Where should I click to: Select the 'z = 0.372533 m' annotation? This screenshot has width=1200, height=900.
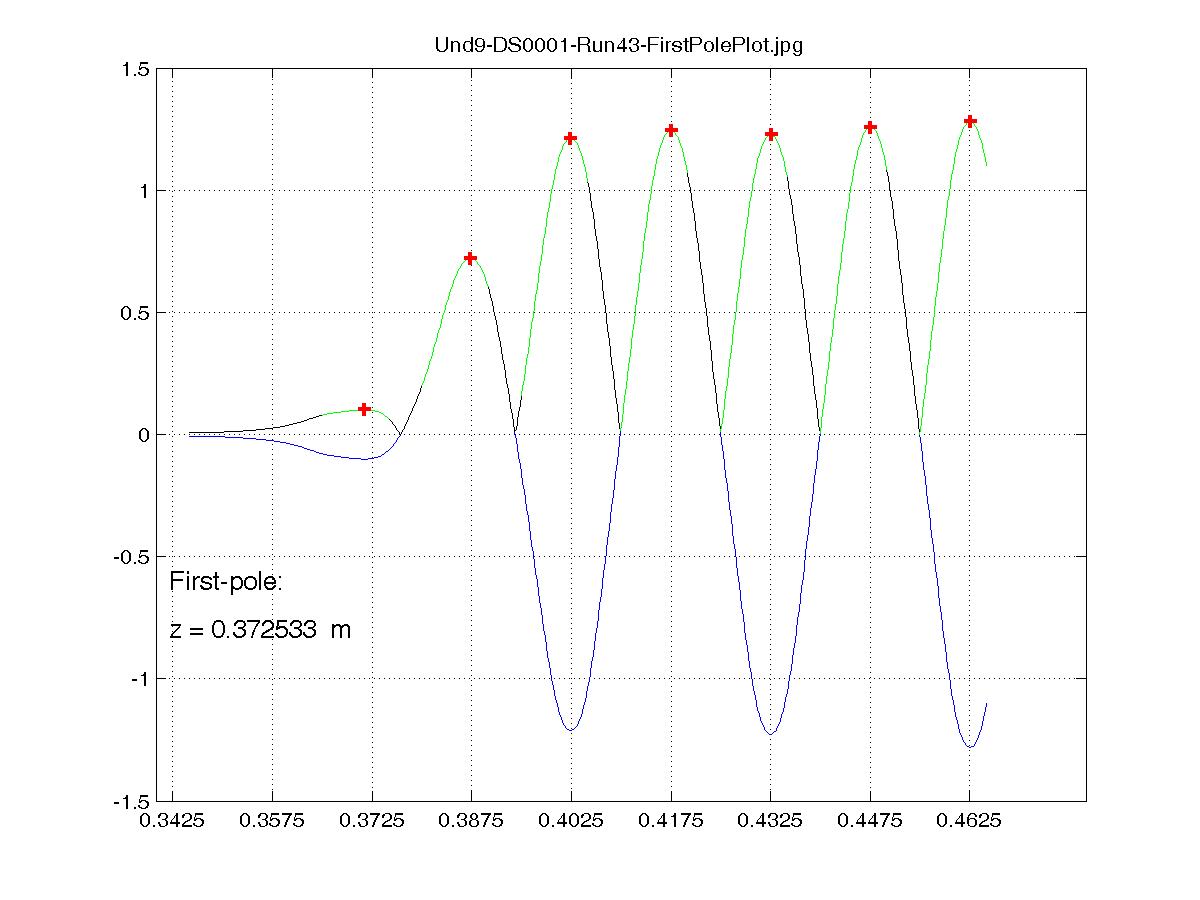[x=260, y=630]
